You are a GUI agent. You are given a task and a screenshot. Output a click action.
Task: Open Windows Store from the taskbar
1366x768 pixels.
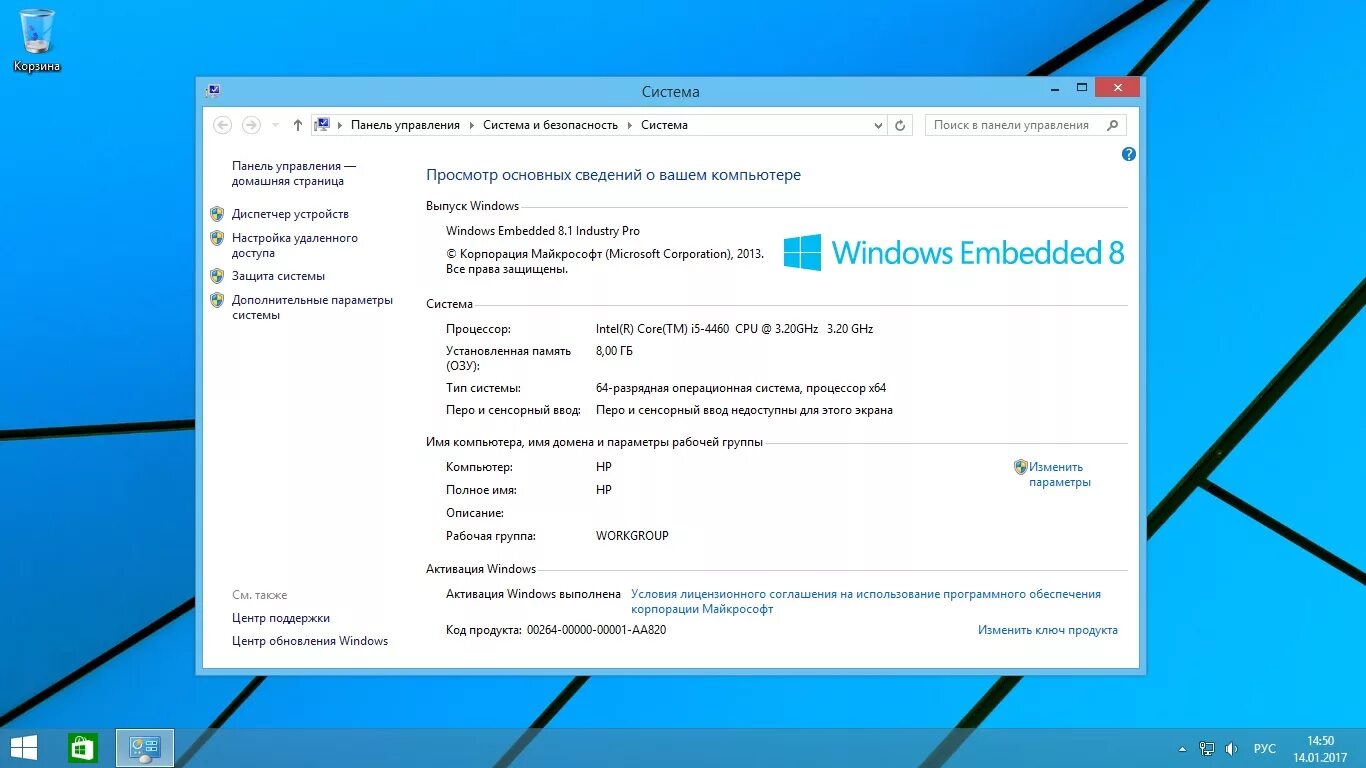tap(81, 747)
